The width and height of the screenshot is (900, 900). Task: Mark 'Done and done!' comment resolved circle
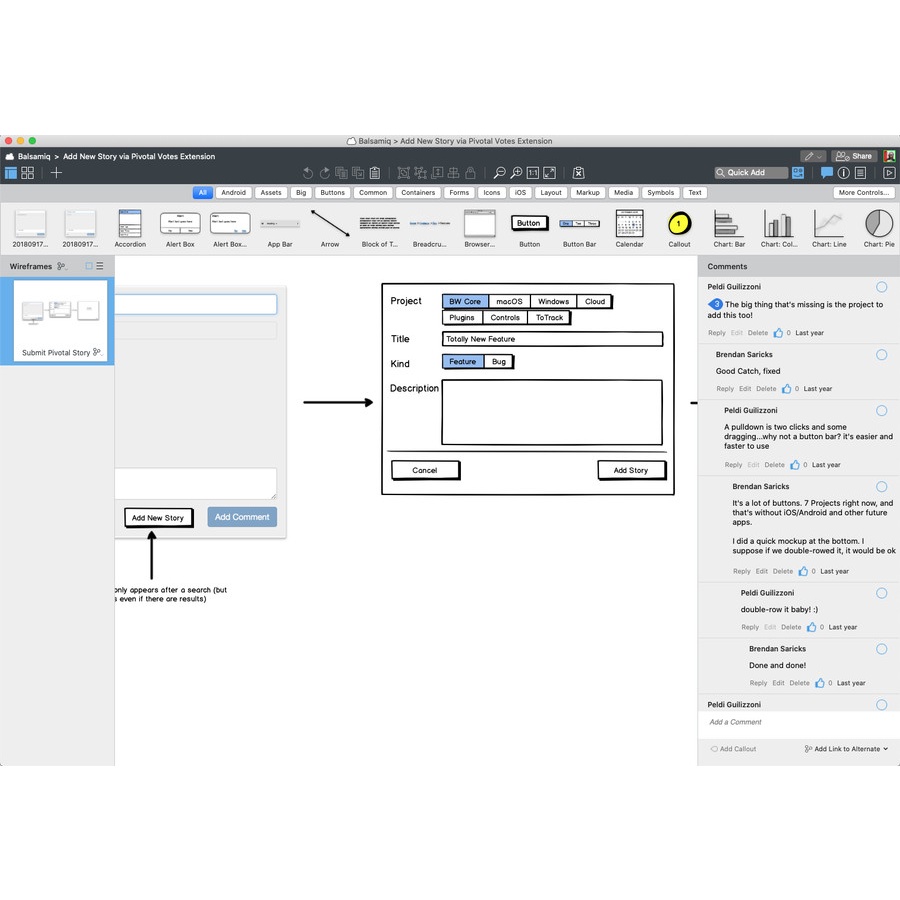881,649
